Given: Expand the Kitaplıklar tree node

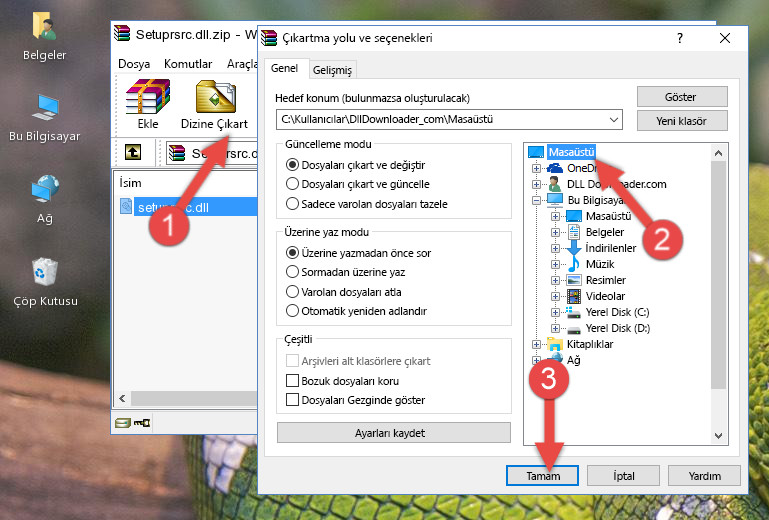Looking at the screenshot, I should click(536, 344).
